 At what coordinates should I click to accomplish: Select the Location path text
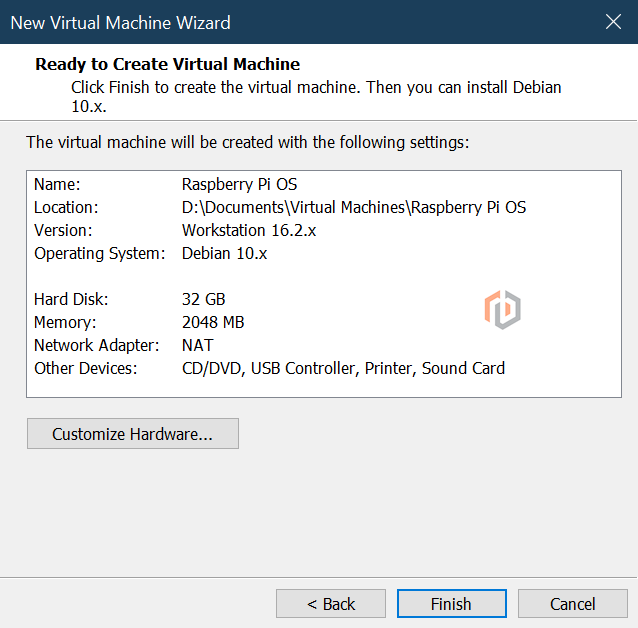(354, 208)
